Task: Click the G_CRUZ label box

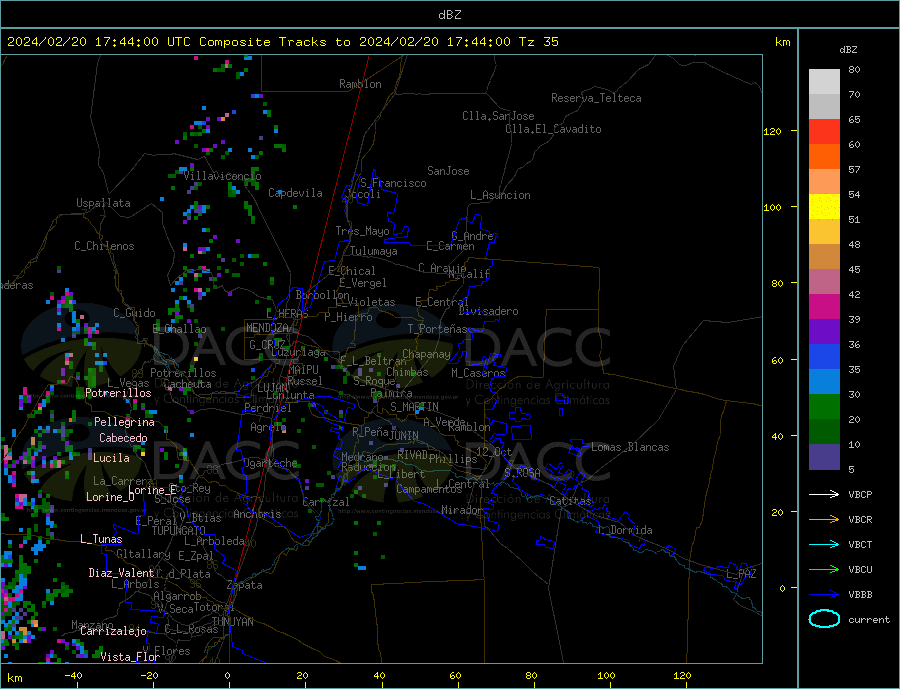Action: (x=267, y=345)
